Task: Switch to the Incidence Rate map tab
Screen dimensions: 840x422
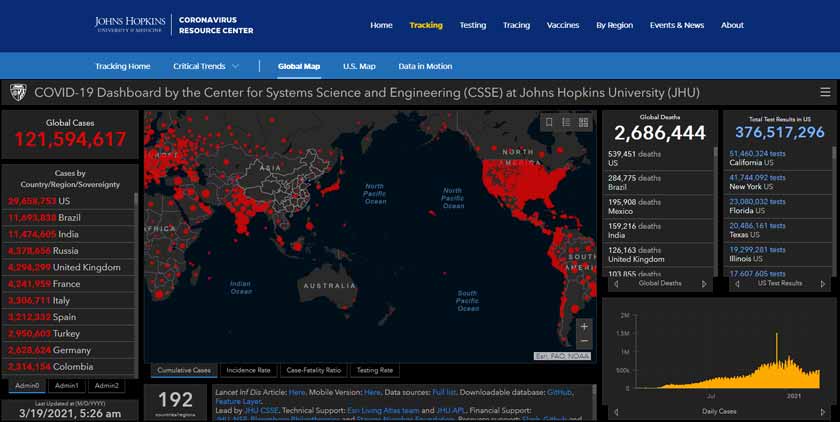Action: [248, 370]
